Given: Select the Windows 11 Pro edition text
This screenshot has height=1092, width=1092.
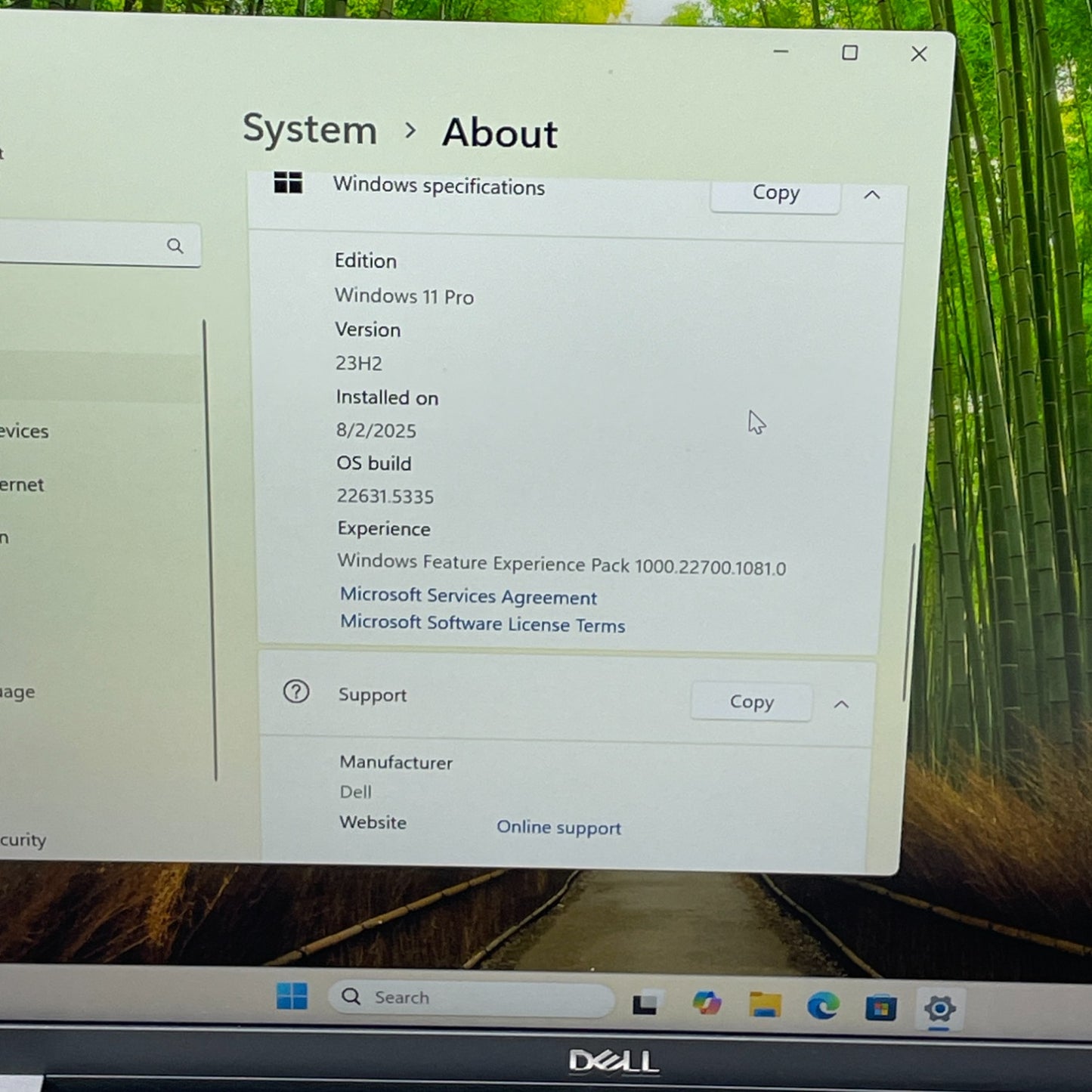Looking at the screenshot, I should click(x=404, y=296).
